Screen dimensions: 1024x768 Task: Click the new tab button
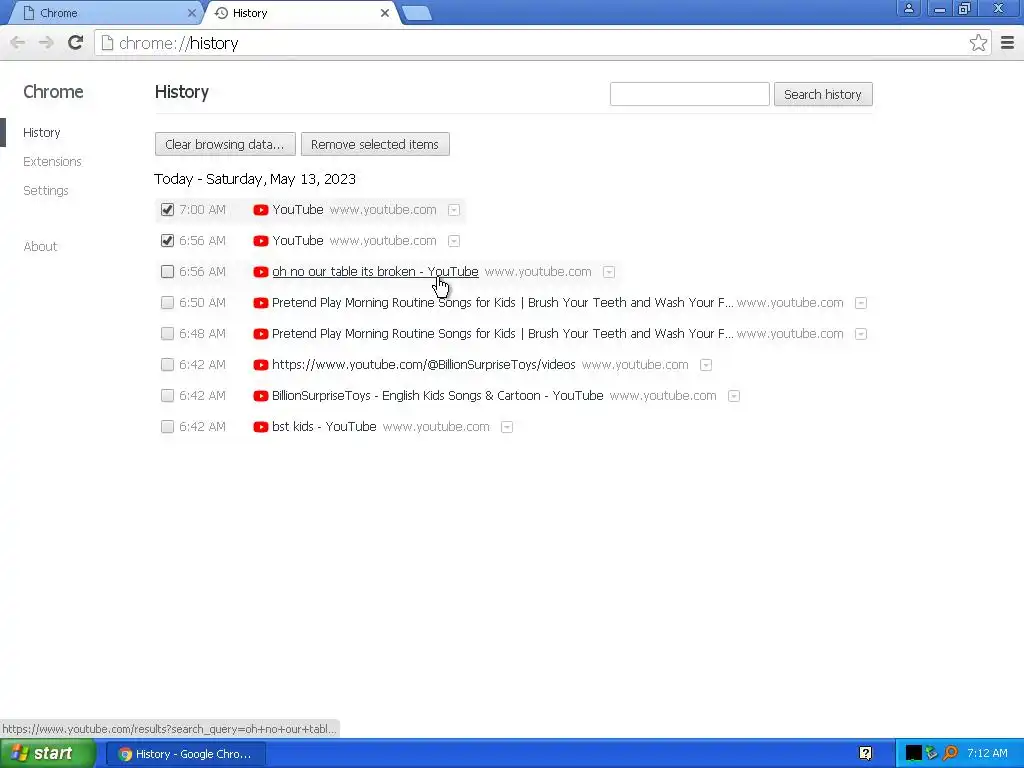[x=417, y=13]
